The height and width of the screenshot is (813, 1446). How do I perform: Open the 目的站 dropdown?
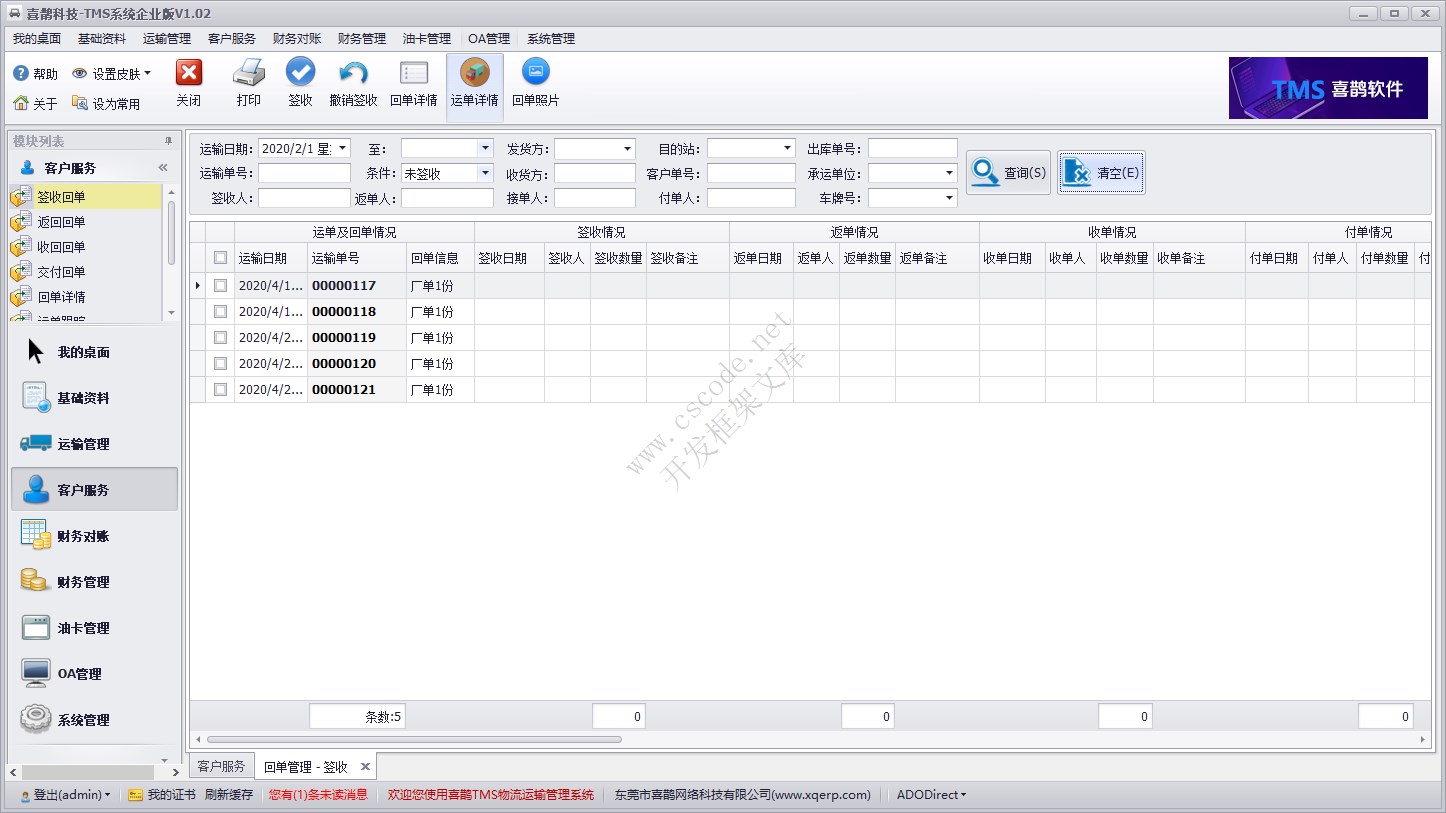[787, 148]
